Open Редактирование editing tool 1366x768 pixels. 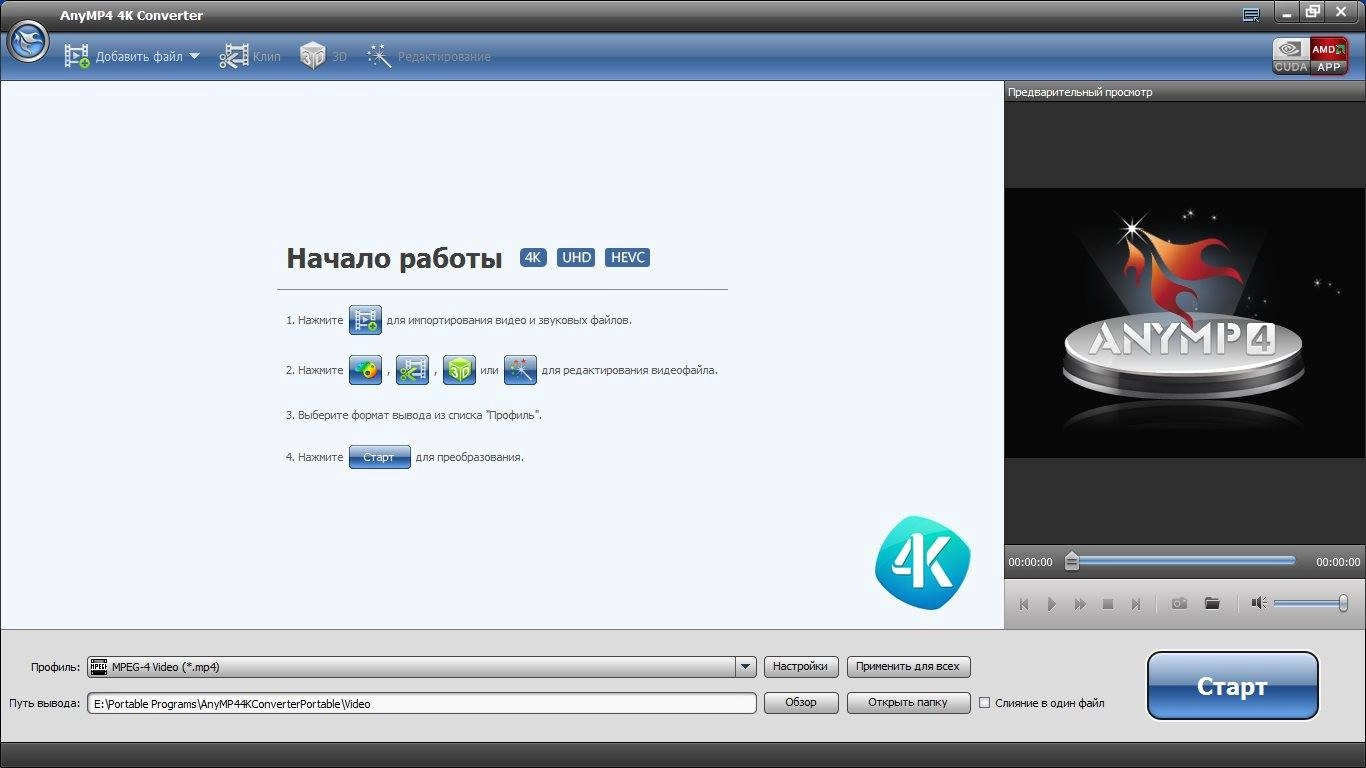(x=428, y=56)
